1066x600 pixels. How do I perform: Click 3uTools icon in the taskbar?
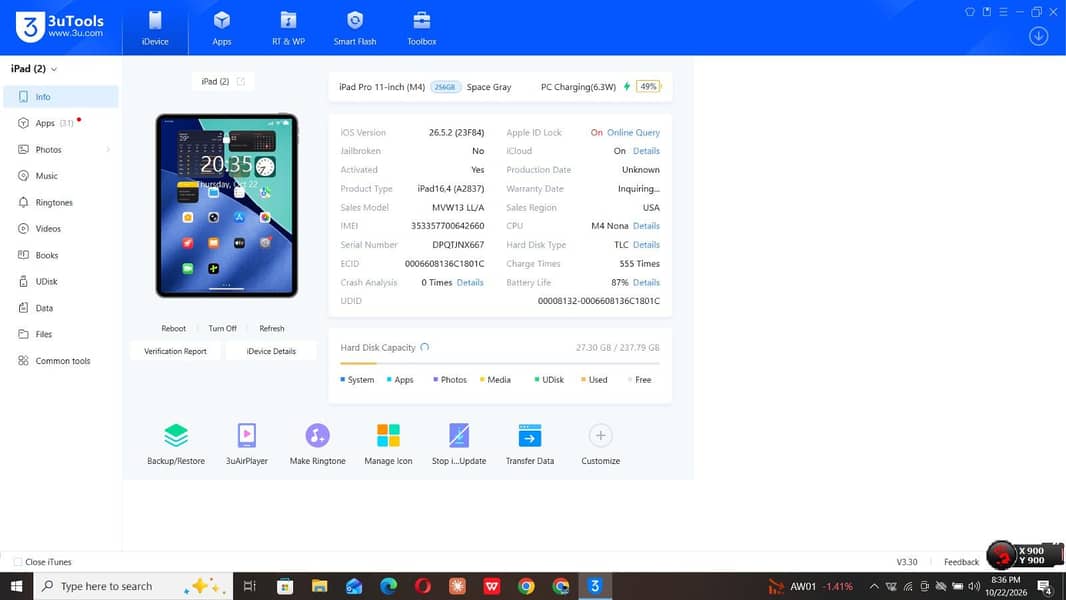[x=595, y=586]
